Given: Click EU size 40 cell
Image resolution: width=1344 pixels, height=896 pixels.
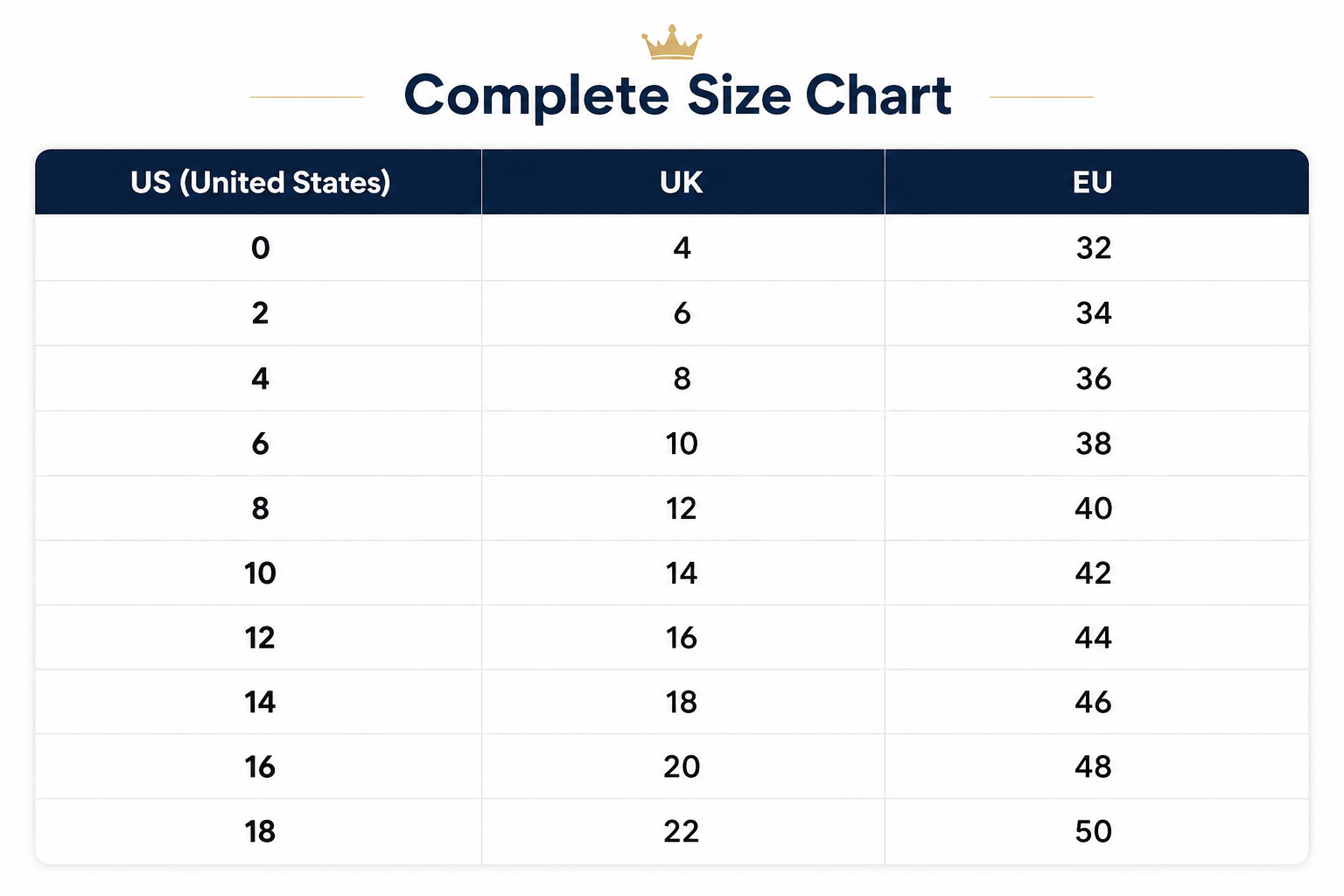Looking at the screenshot, I should point(1096,508).
